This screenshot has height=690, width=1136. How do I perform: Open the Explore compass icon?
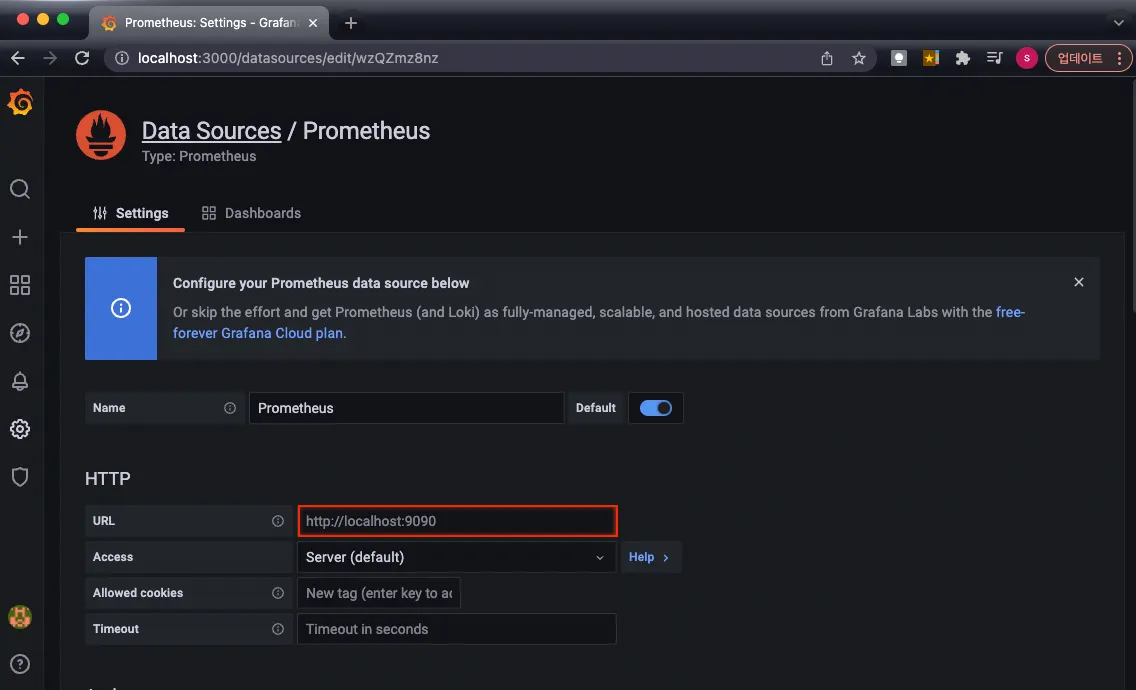20,333
